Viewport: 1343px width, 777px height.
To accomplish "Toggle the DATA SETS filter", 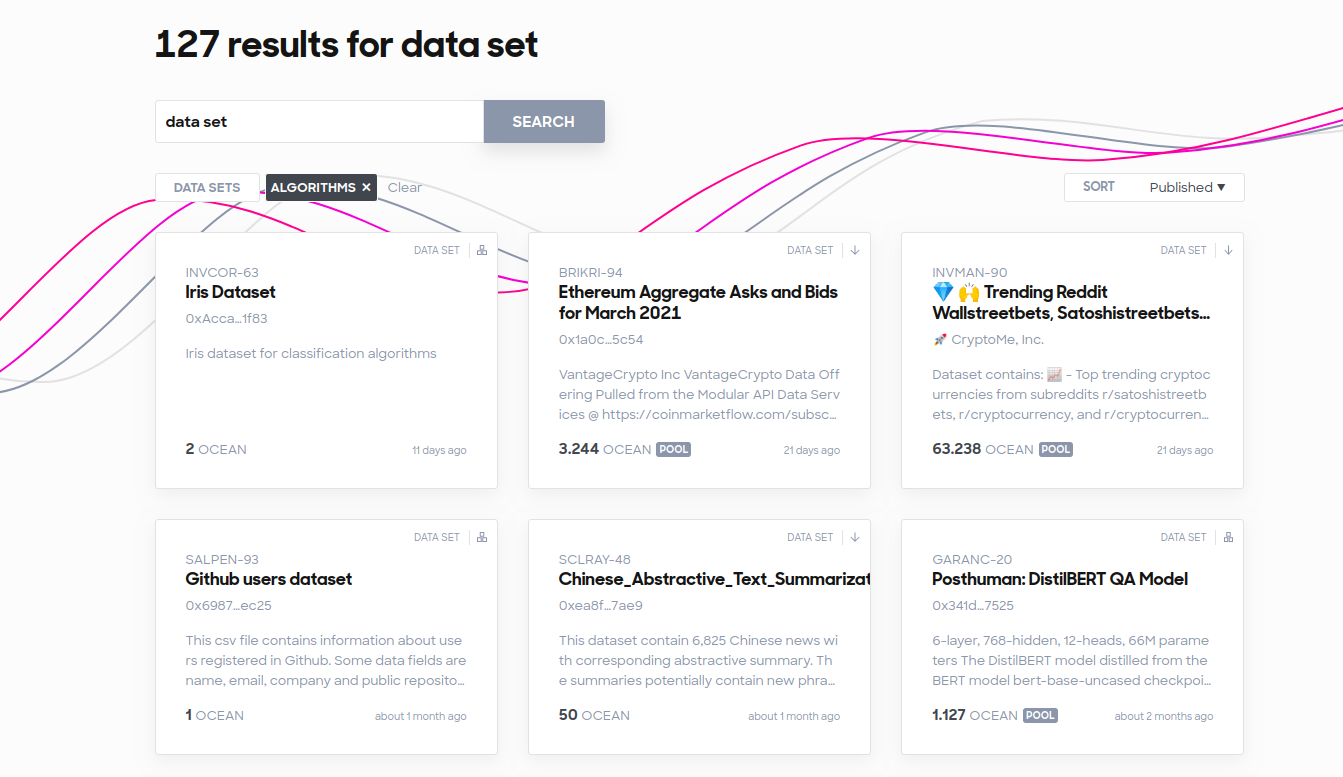I will point(207,187).
